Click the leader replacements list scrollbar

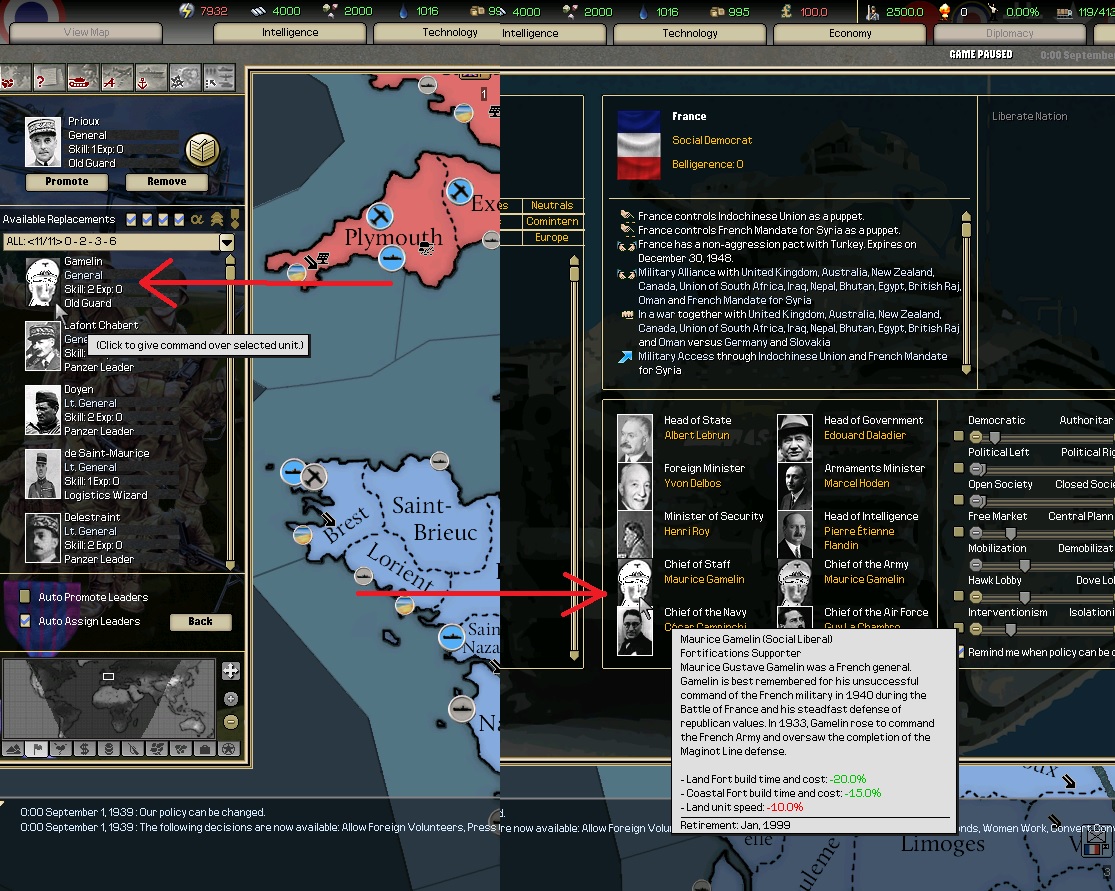(230, 414)
